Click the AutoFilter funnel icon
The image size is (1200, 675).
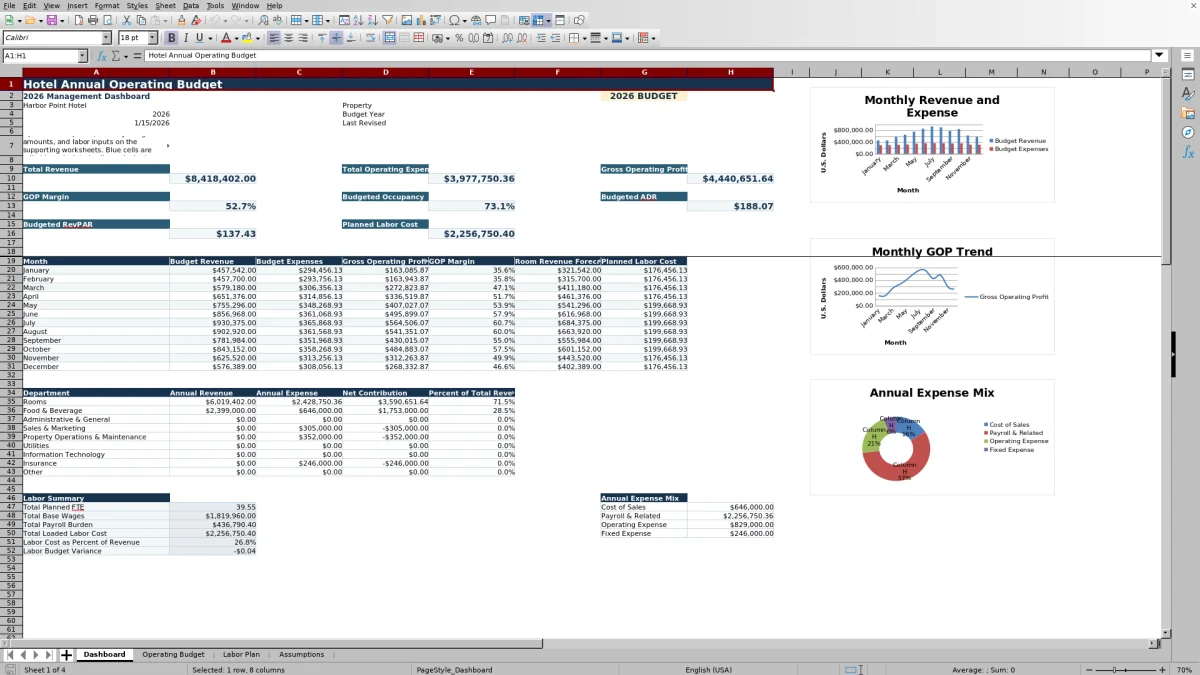[x=387, y=20]
